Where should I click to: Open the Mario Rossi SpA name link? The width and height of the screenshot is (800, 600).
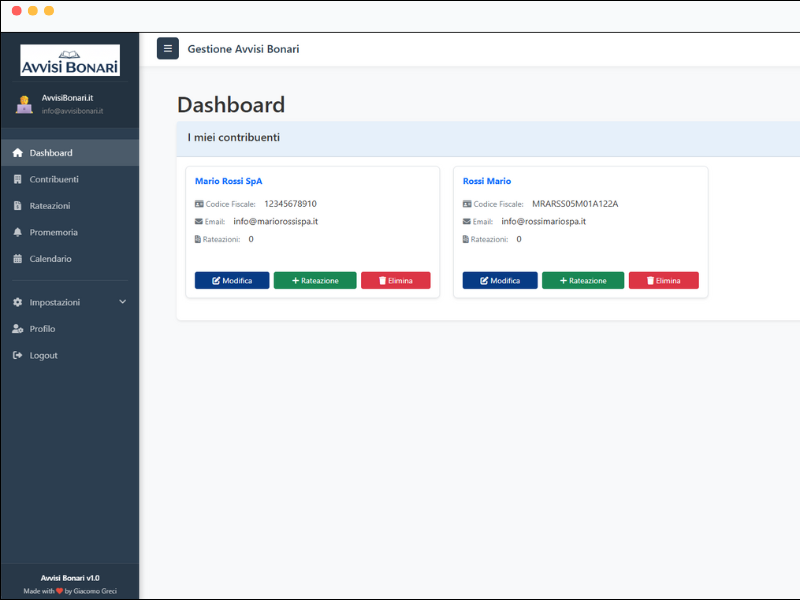pyautogui.click(x=228, y=181)
